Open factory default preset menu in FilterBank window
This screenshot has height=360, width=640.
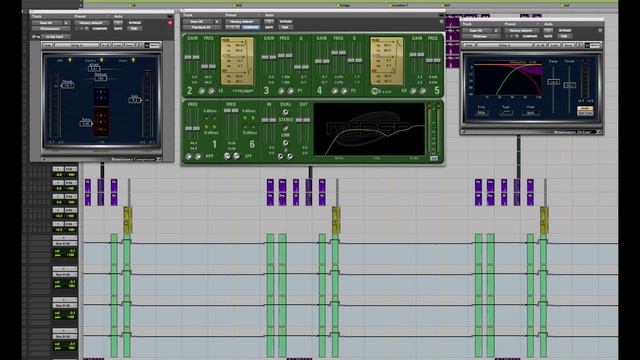click(x=242, y=21)
